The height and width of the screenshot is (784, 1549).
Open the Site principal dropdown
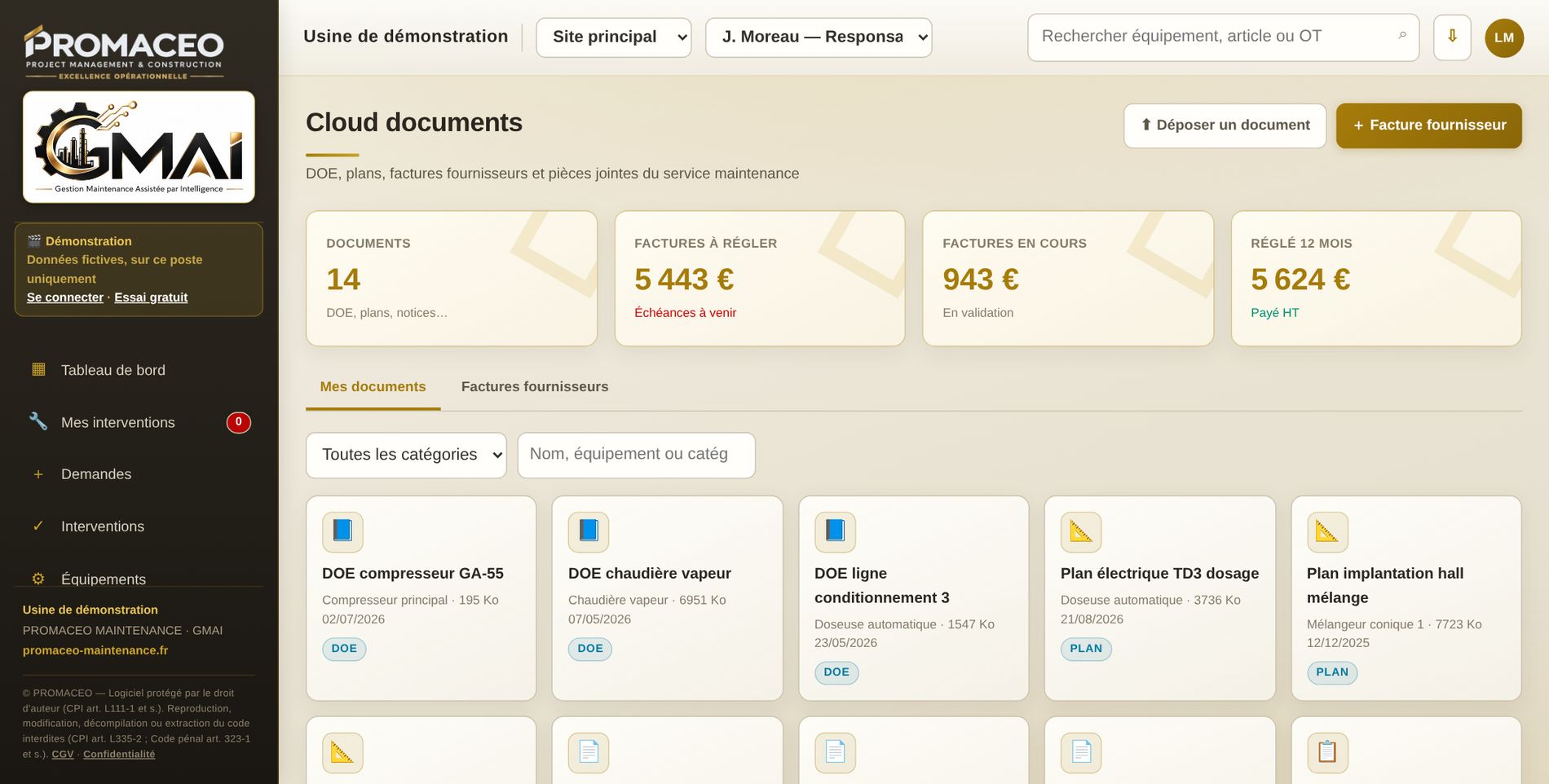[614, 37]
